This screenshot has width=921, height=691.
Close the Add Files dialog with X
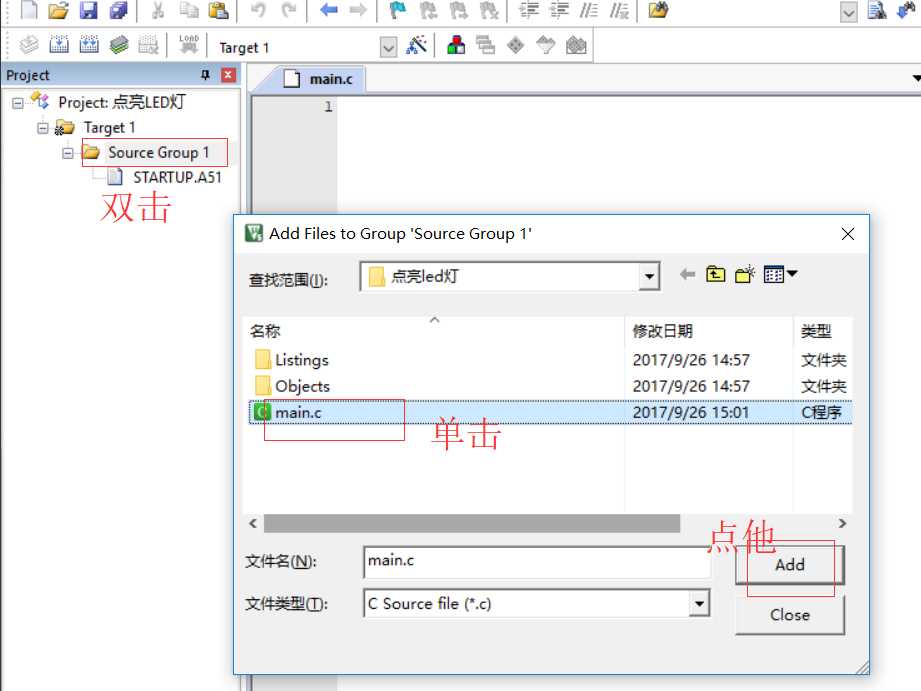click(x=848, y=234)
